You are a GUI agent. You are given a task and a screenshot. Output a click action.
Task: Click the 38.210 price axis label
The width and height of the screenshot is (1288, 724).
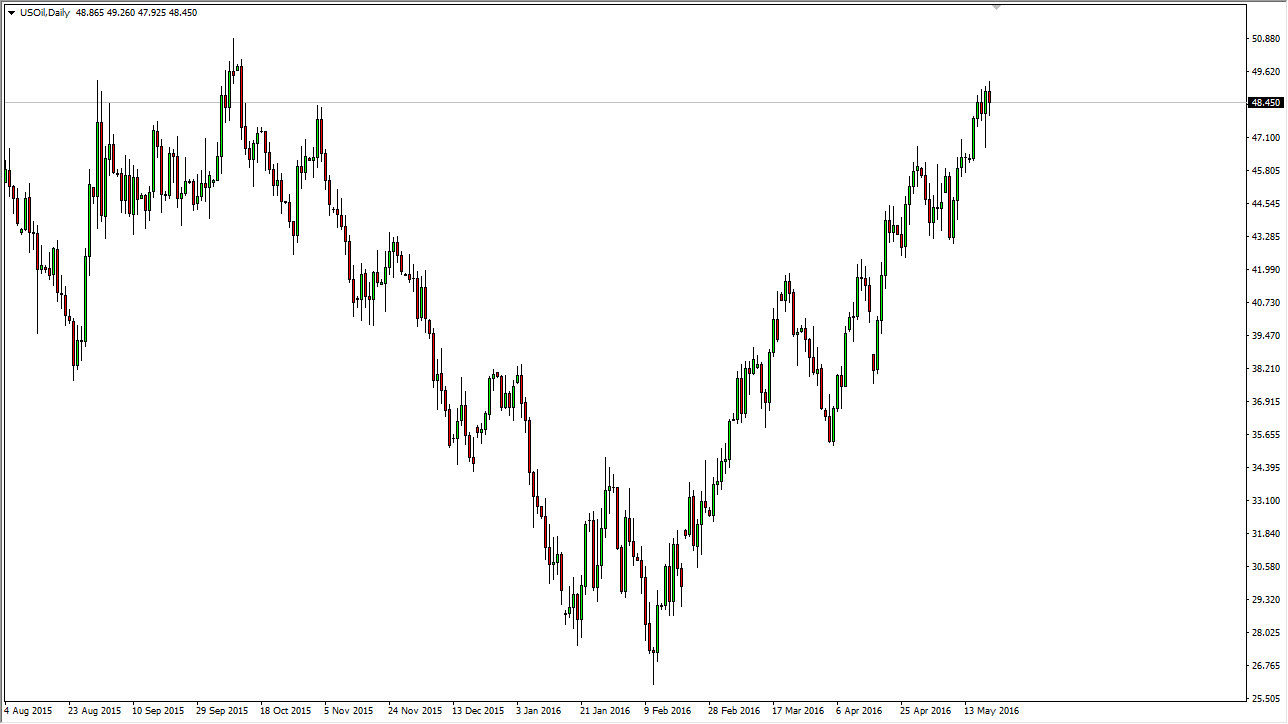(1265, 369)
